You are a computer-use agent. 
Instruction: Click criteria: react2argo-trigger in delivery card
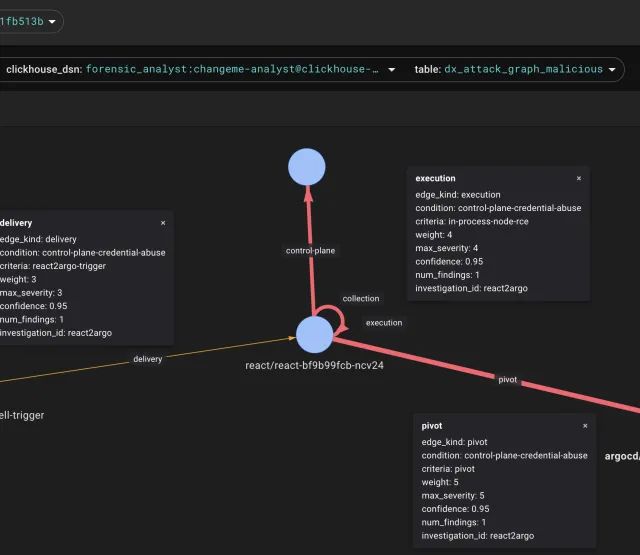(53, 266)
